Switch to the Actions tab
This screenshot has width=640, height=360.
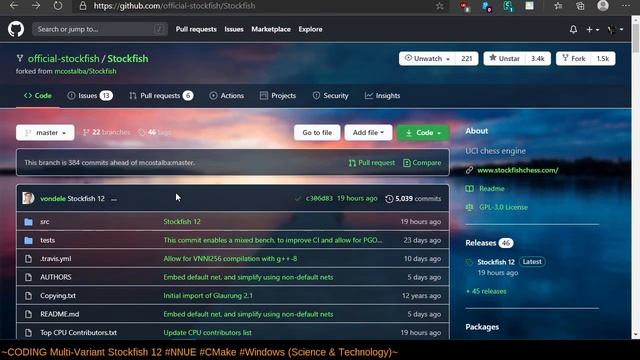227,96
